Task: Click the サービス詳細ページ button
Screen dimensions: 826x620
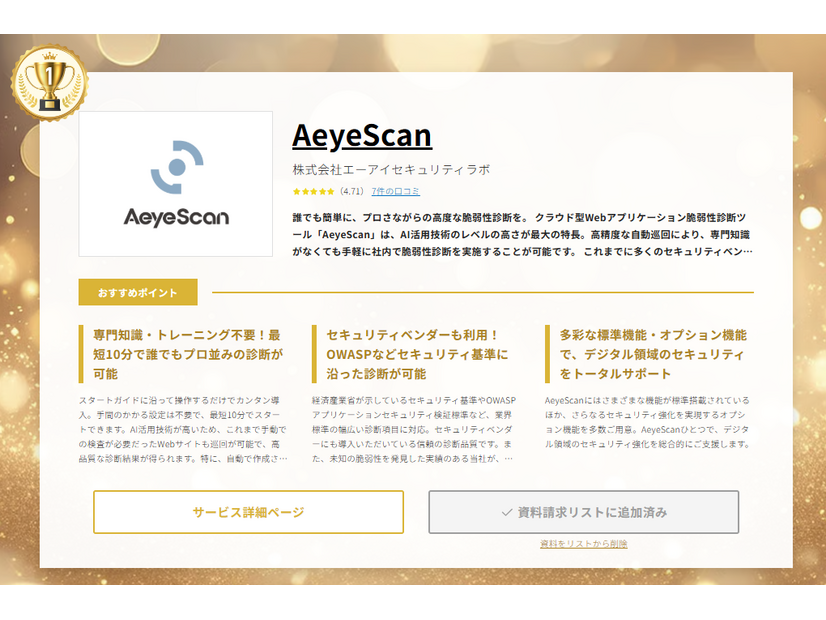Action: point(247,511)
